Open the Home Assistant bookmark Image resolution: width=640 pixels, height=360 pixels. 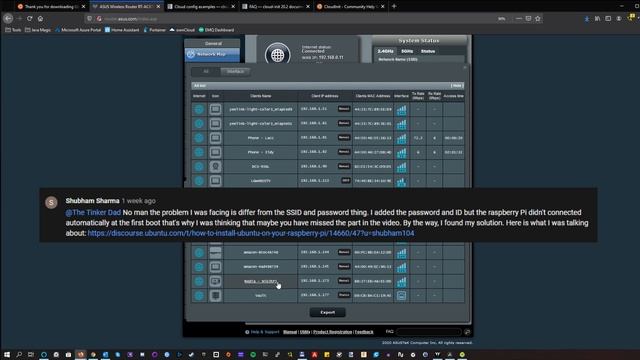tap(122, 30)
